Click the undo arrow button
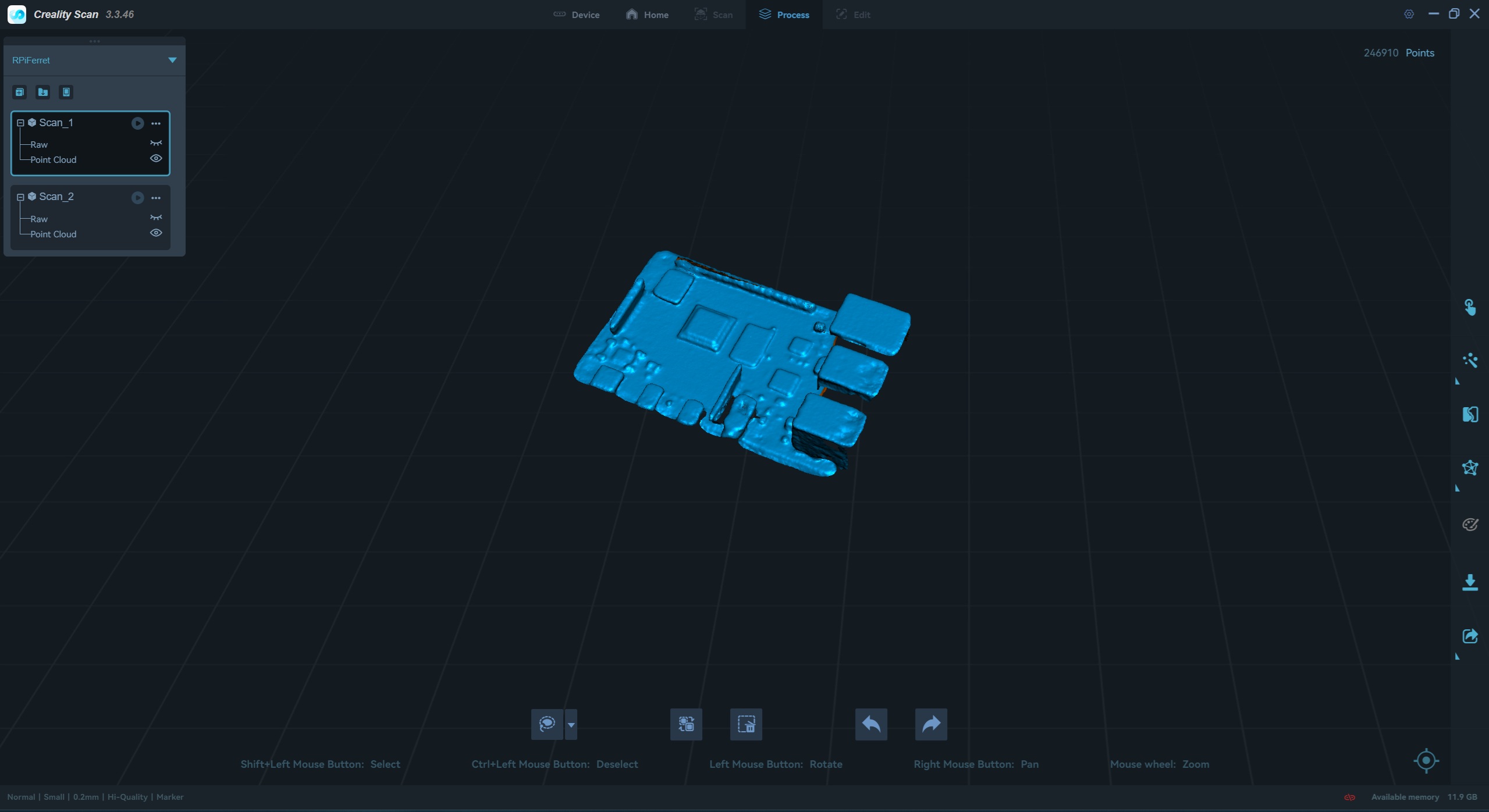This screenshot has height=812, width=1489. [x=871, y=724]
